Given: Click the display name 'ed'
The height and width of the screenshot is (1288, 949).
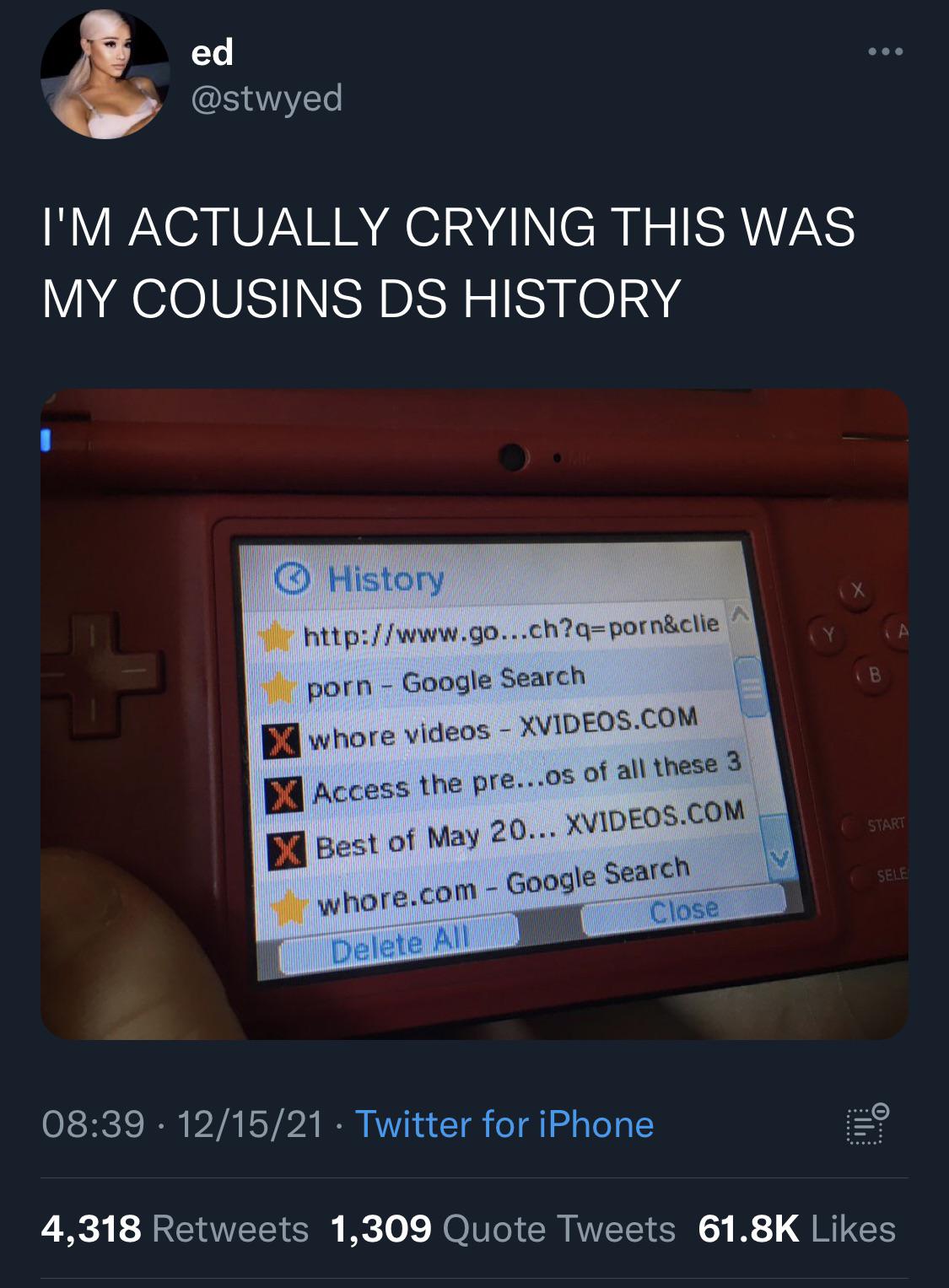Looking at the screenshot, I should (x=213, y=52).
